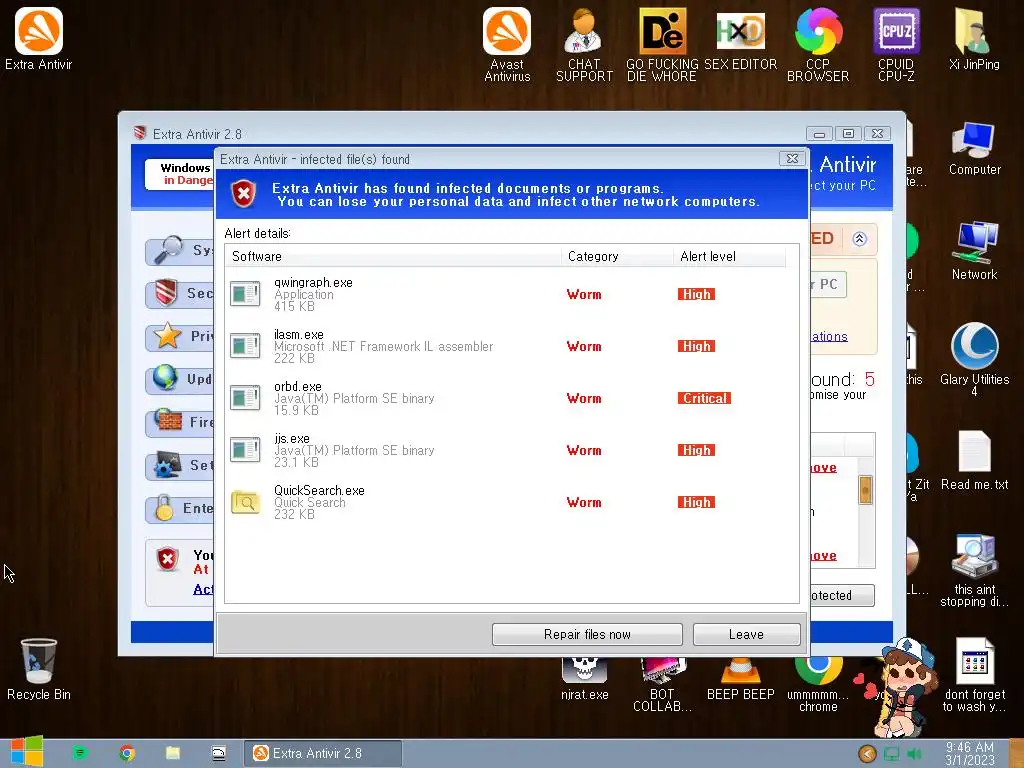This screenshot has height=768, width=1024.
Task: Open Privacy sidebar item with star
Action: pyautogui.click(x=180, y=336)
